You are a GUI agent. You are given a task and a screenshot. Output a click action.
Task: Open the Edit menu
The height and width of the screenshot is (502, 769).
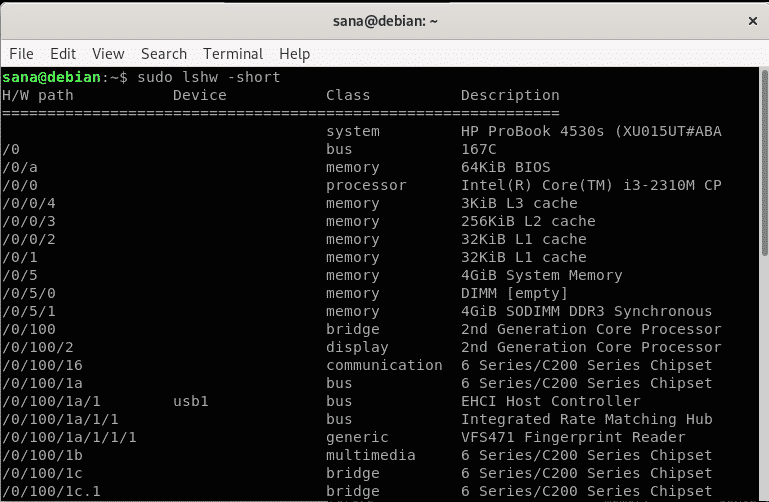(63, 53)
